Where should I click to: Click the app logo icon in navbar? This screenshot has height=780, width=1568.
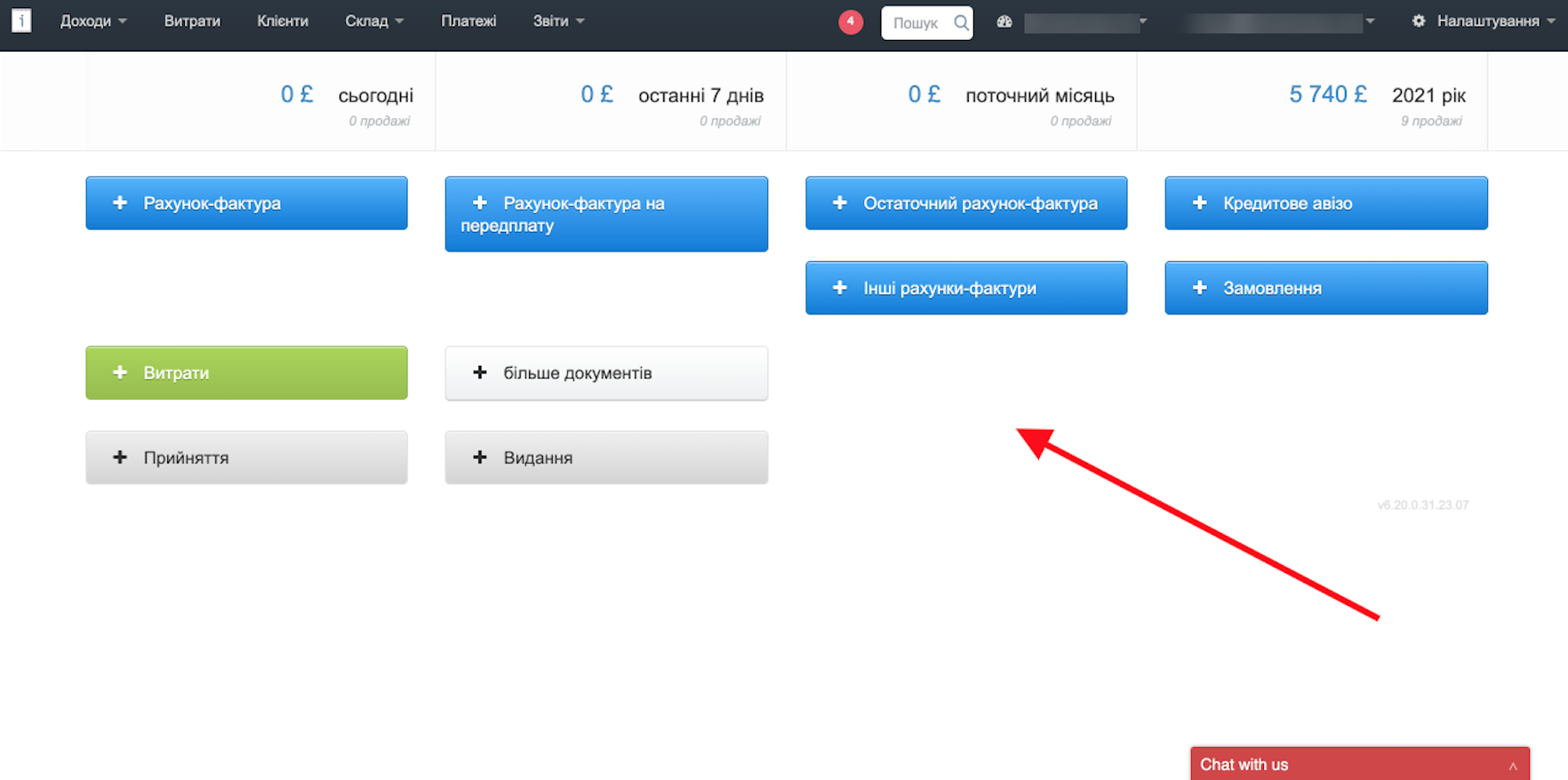pyautogui.click(x=21, y=20)
